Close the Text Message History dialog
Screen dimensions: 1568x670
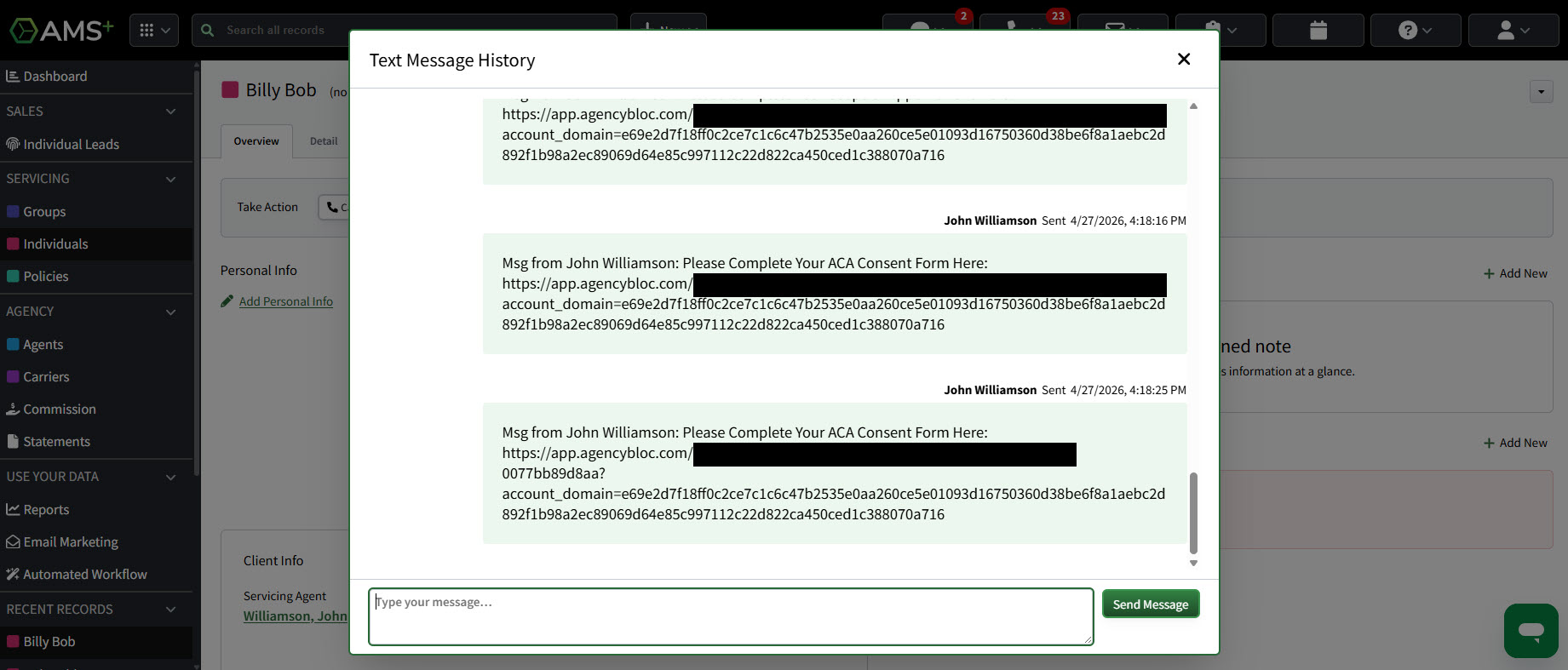(x=1184, y=59)
